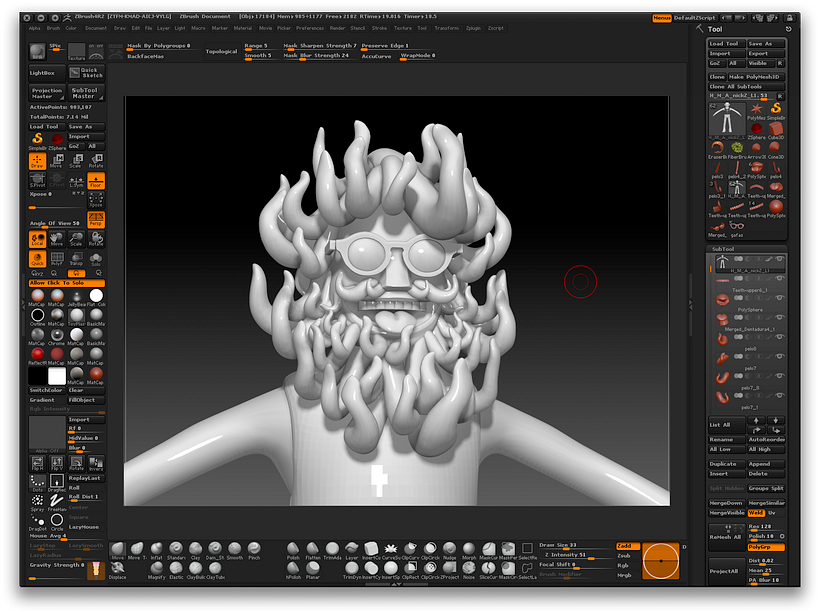
Task: Open the Stroke menu
Action: (380, 28)
